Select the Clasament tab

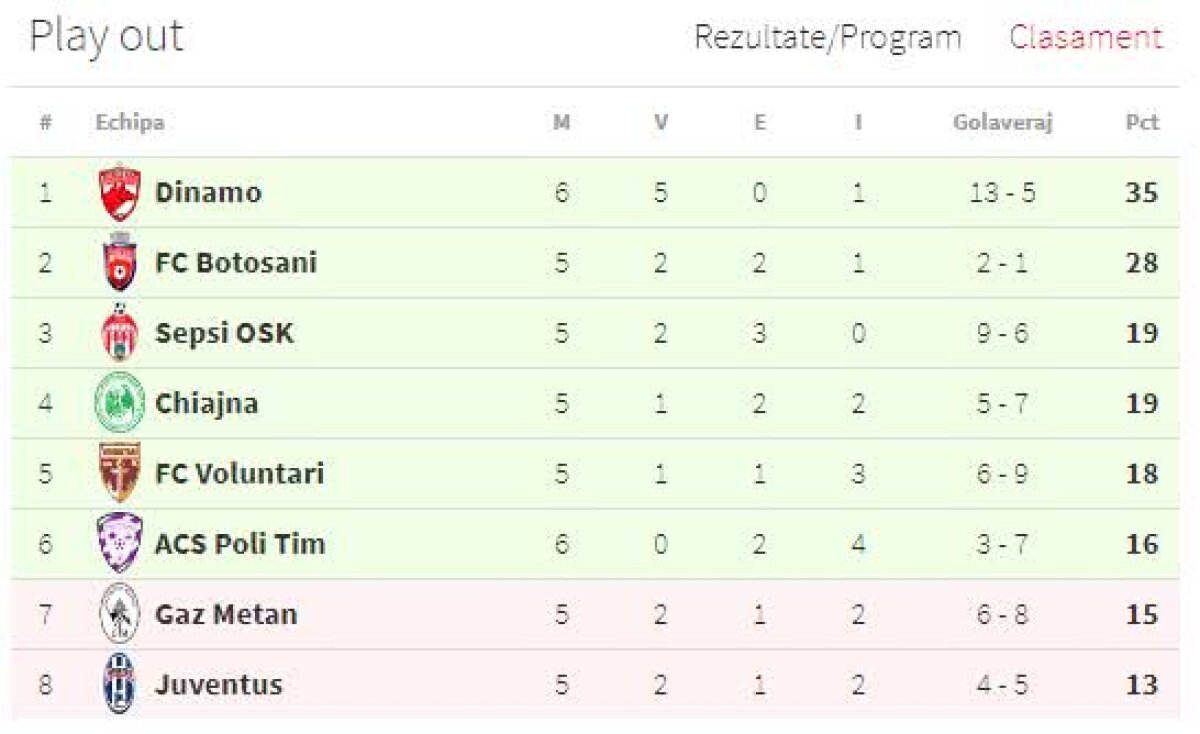[x=1085, y=38]
